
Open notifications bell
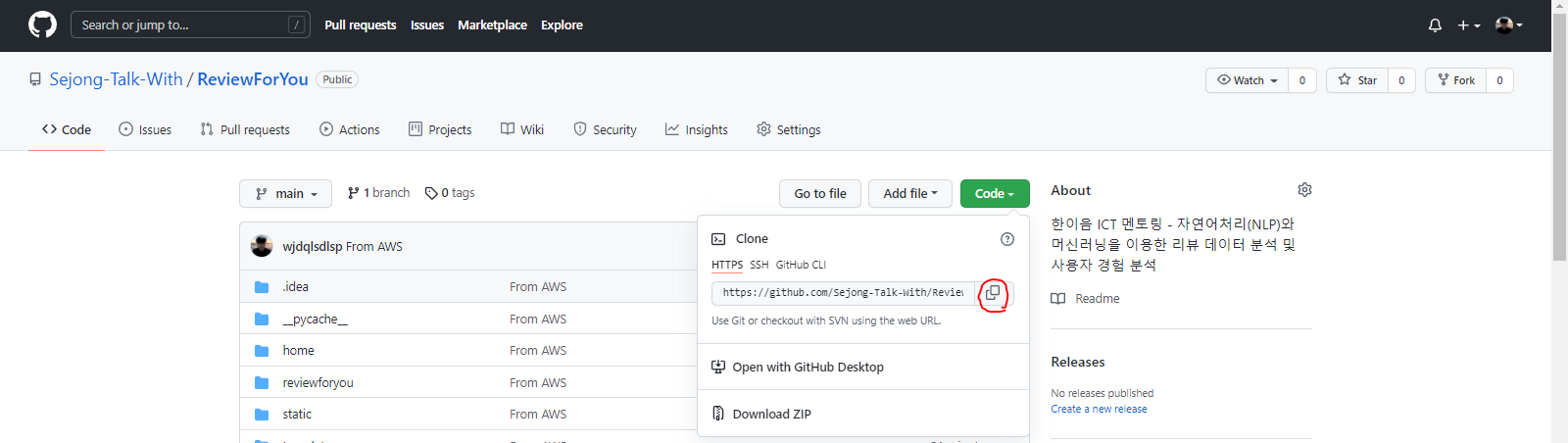tap(1435, 25)
